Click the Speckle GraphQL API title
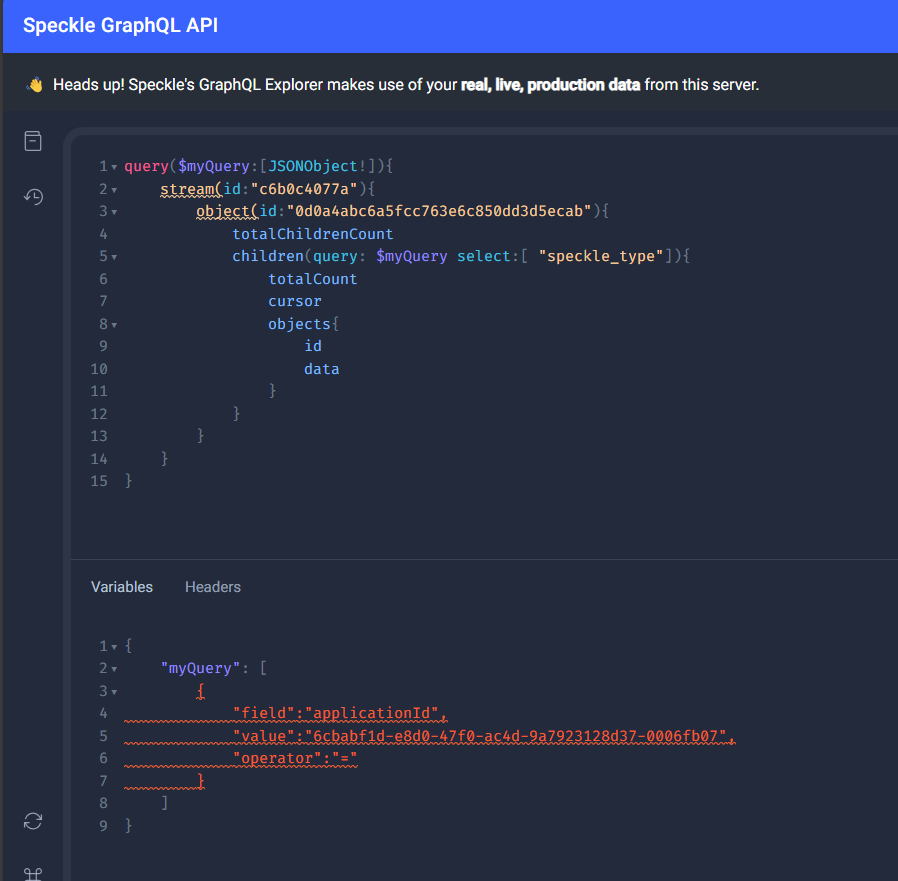Image resolution: width=898 pixels, height=881 pixels. click(x=120, y=25)
